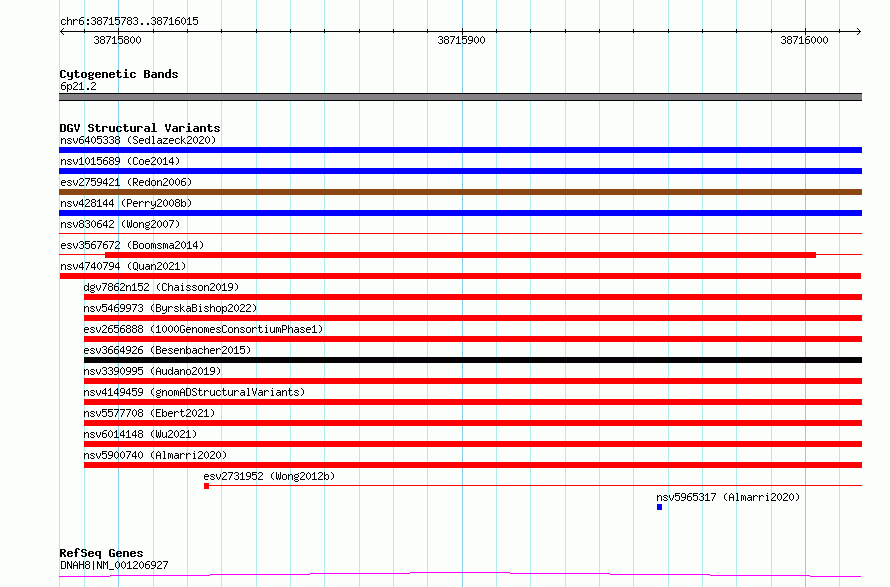This screenshot has height=587, width=890.
Task: Click the black bar for esv3664926
Action: (x=473, y=360)
